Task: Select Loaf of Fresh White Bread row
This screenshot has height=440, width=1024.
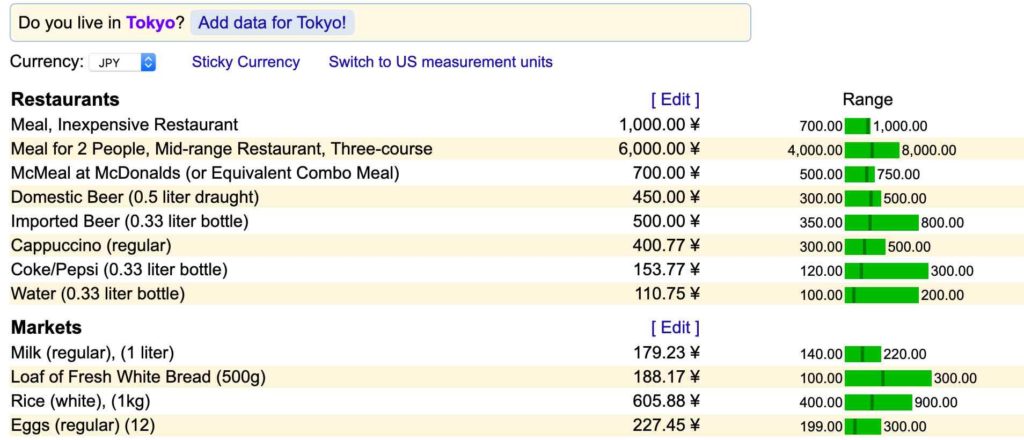Action: coord(511,377)
